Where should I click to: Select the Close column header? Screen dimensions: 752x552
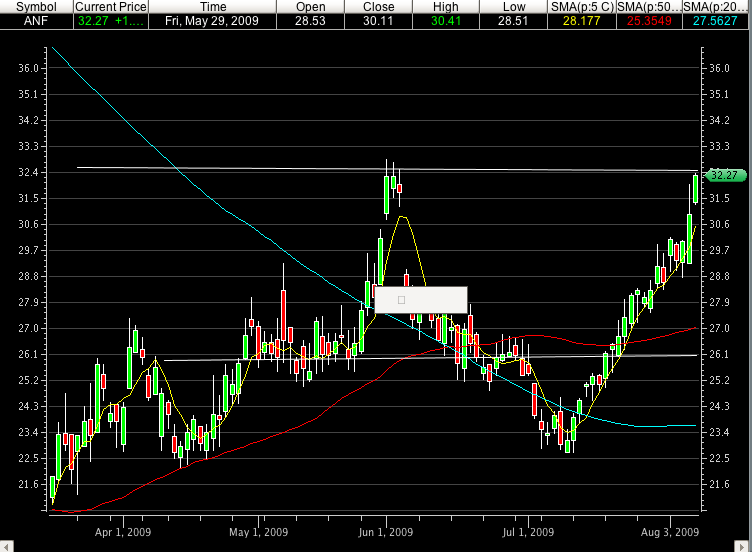(379, 6)
